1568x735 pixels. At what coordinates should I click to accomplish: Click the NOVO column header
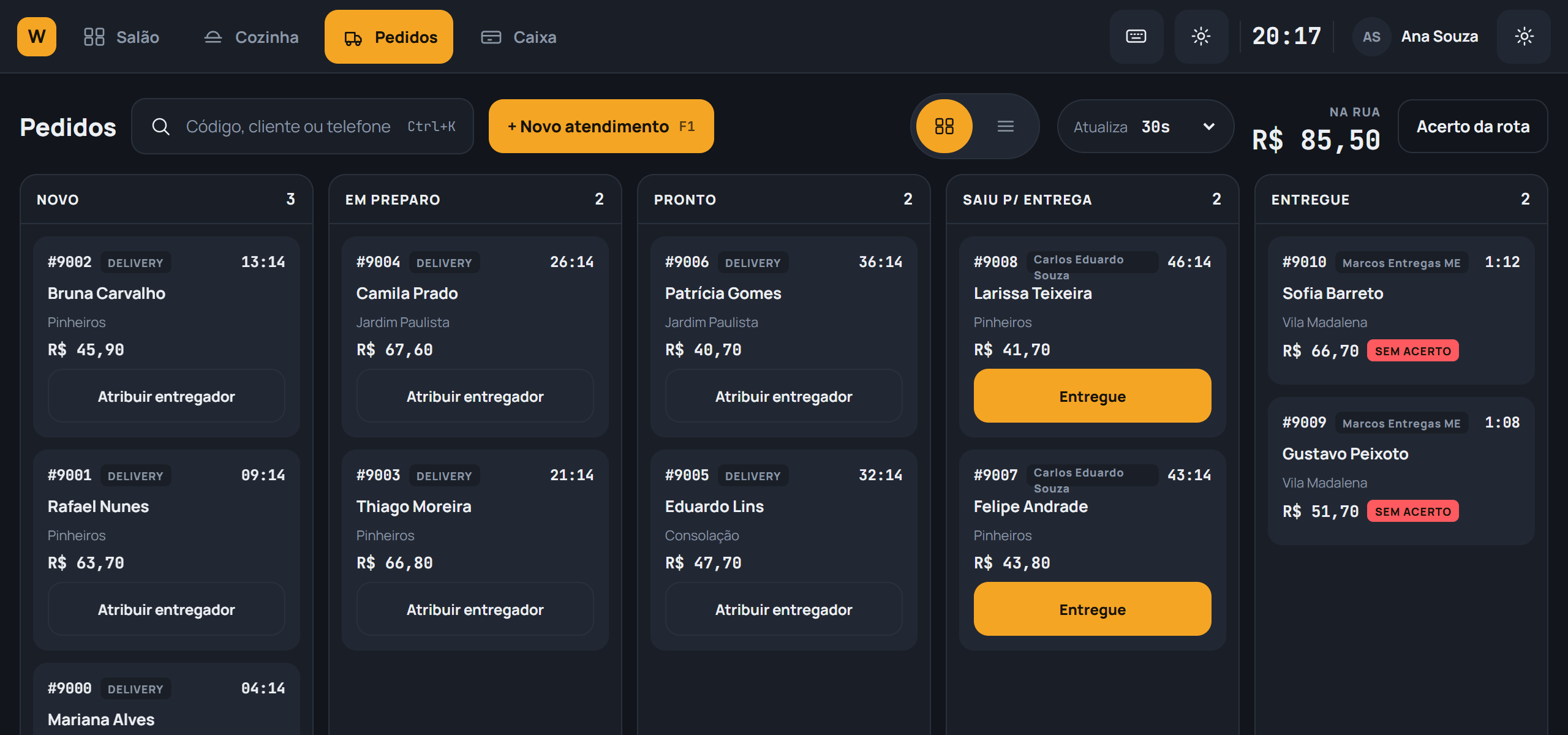[167, 199]
